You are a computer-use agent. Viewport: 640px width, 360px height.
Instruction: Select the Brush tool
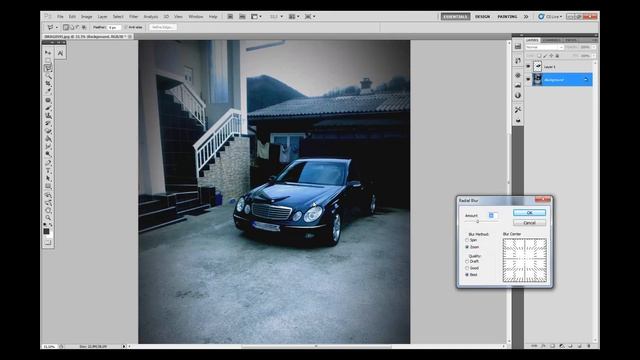click(x=48, y=108)
